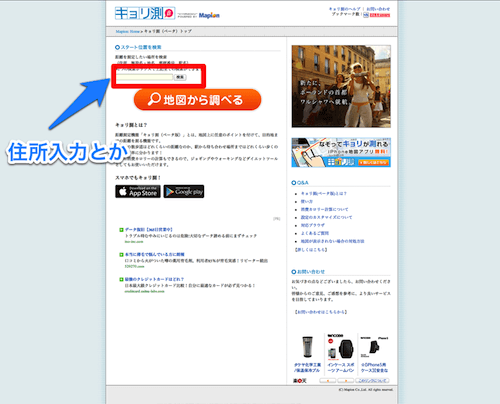This screenshot has height=404, width=500.
Task: Click the sports armband product thumbnail
Action: click(x=341, y=347)
